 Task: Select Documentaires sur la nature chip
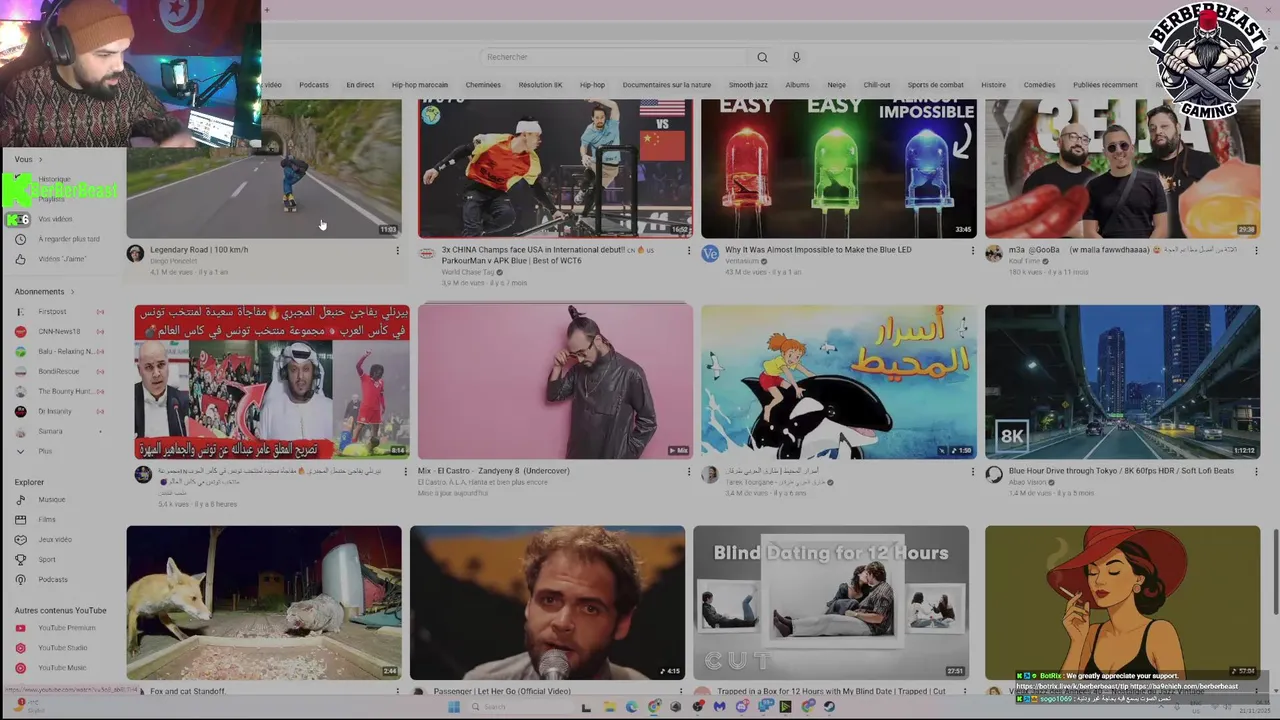(x=667, y=85)
